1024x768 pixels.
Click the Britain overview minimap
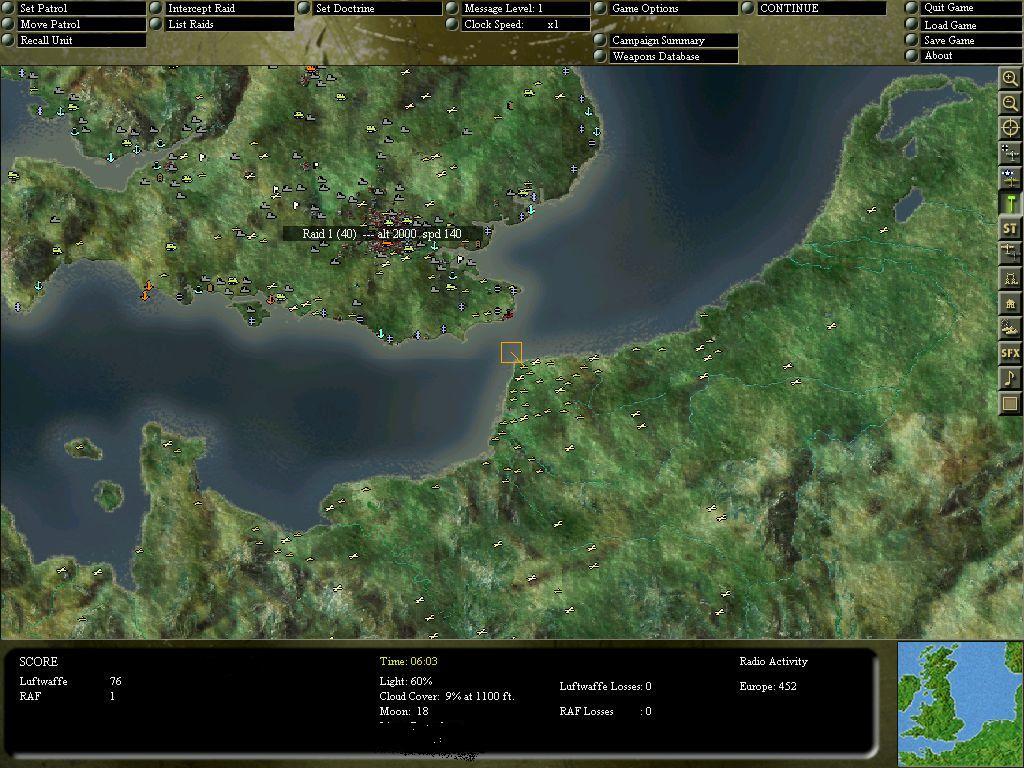tap(961, 704)
